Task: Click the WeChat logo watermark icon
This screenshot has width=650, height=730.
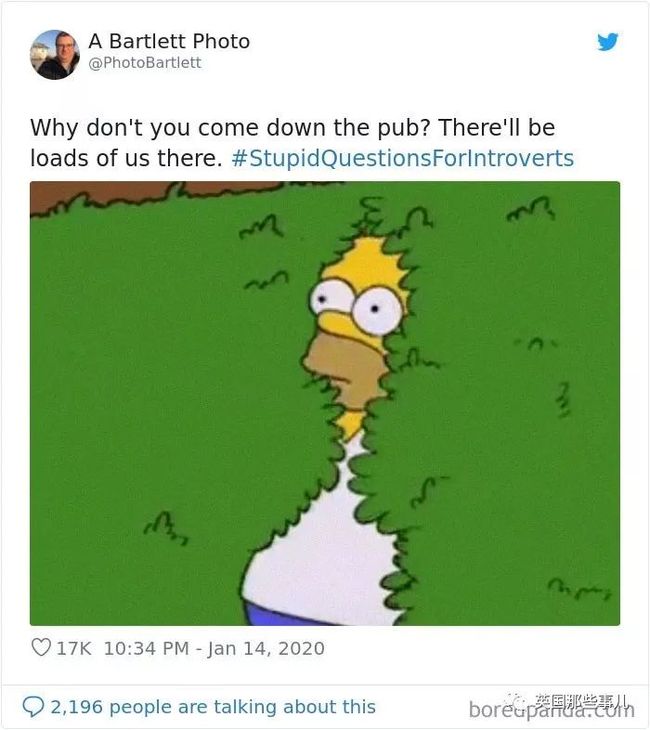Action: [517, 701]
